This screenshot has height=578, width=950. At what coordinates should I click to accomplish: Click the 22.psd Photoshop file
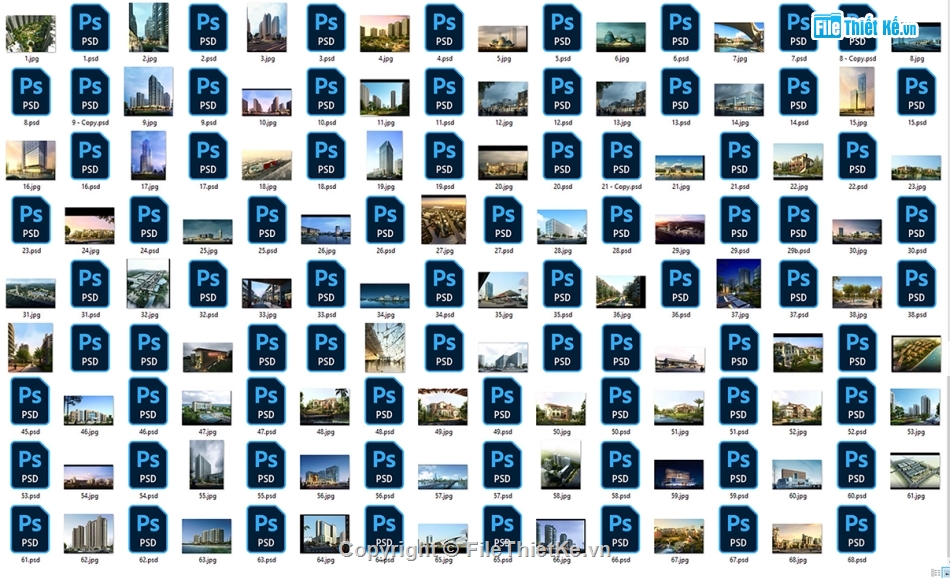857,156
